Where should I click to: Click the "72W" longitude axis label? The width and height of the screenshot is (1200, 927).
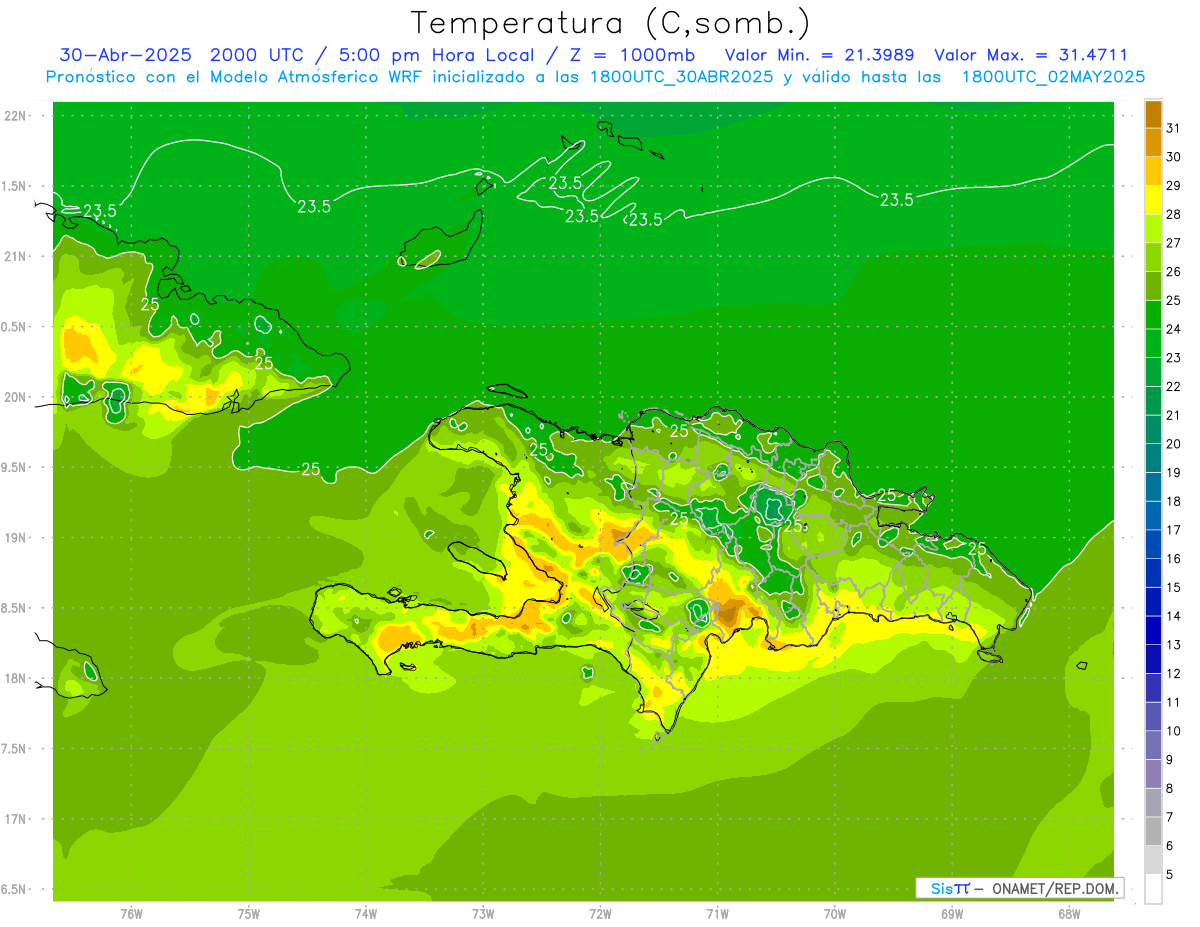pos(601,914)
